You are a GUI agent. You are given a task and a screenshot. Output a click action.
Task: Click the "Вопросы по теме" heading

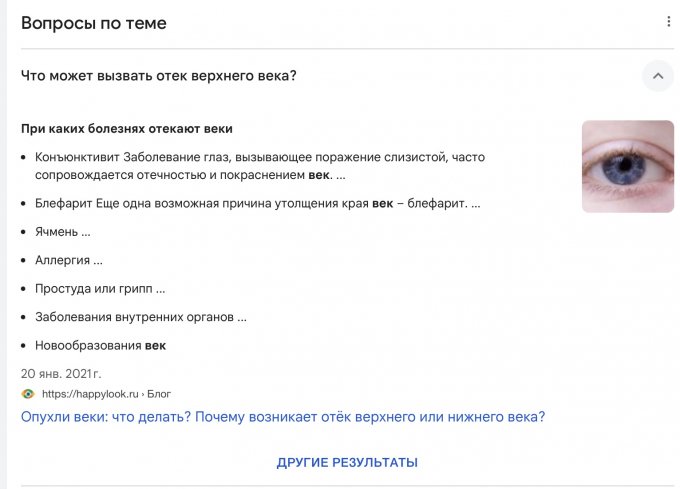pyautogui.click(x=94, y=23)
